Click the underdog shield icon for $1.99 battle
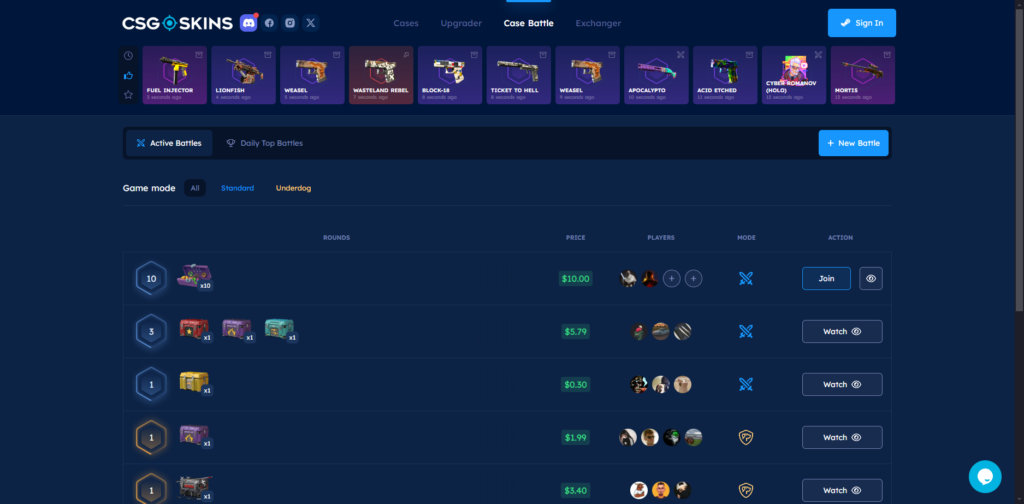The image size is (1024, 504). 746,437
